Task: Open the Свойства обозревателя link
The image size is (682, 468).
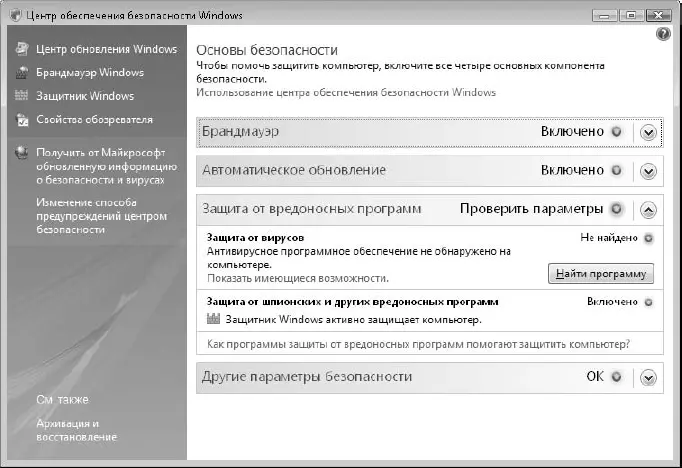Action: point(94,119)
